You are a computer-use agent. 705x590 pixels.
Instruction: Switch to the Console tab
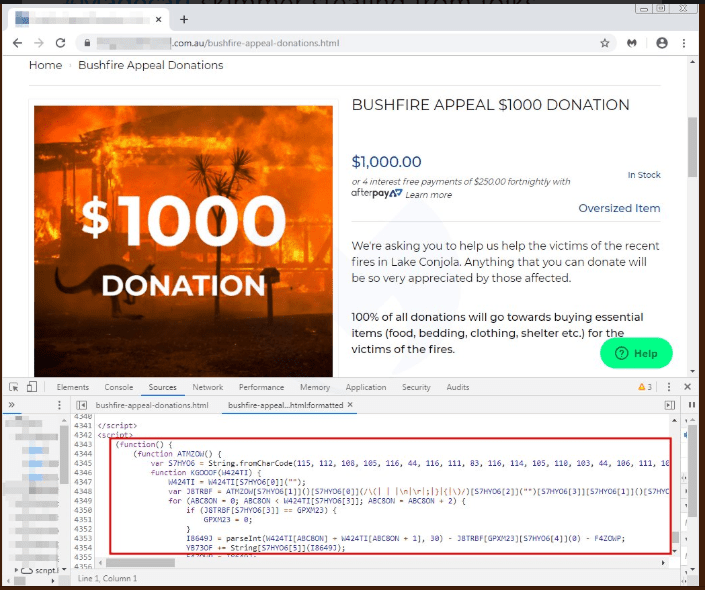119,387
